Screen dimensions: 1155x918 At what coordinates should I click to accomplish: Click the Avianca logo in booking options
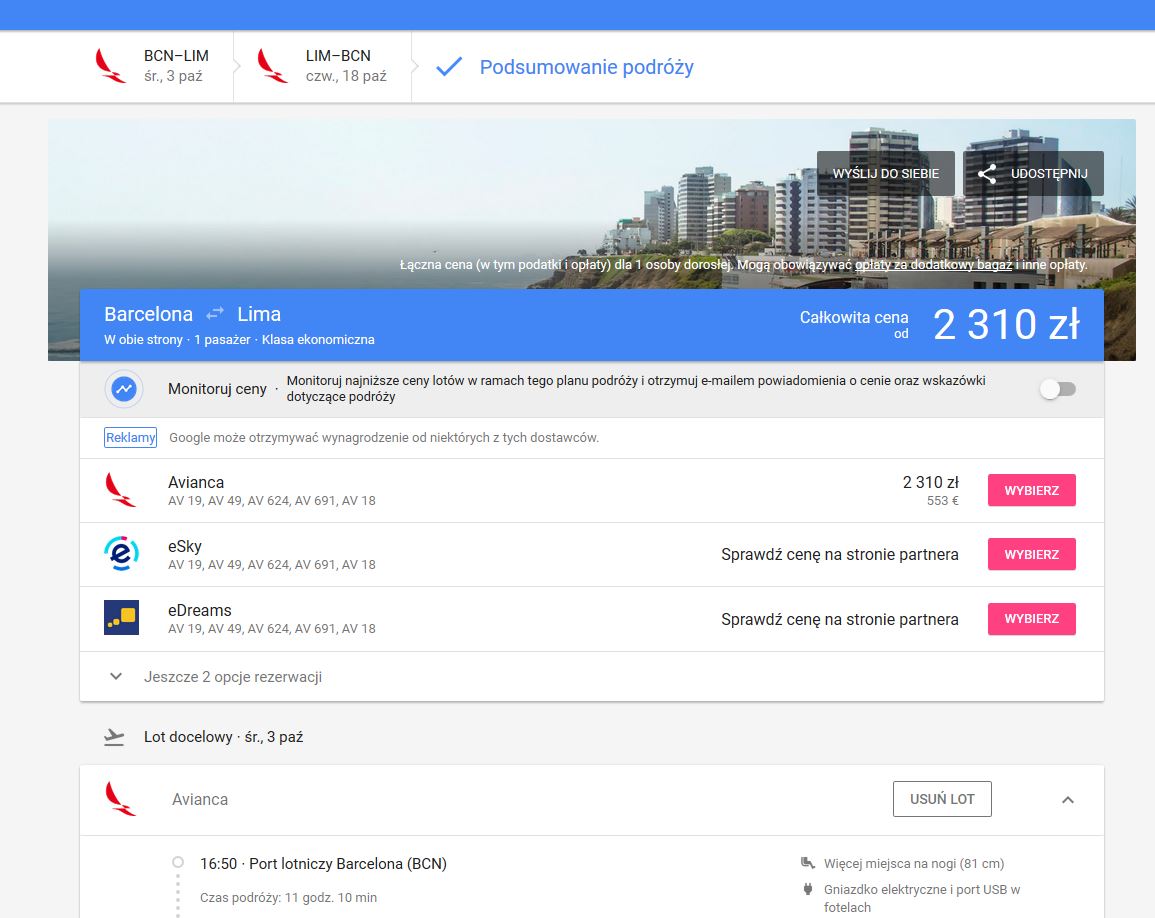(121, 490)
